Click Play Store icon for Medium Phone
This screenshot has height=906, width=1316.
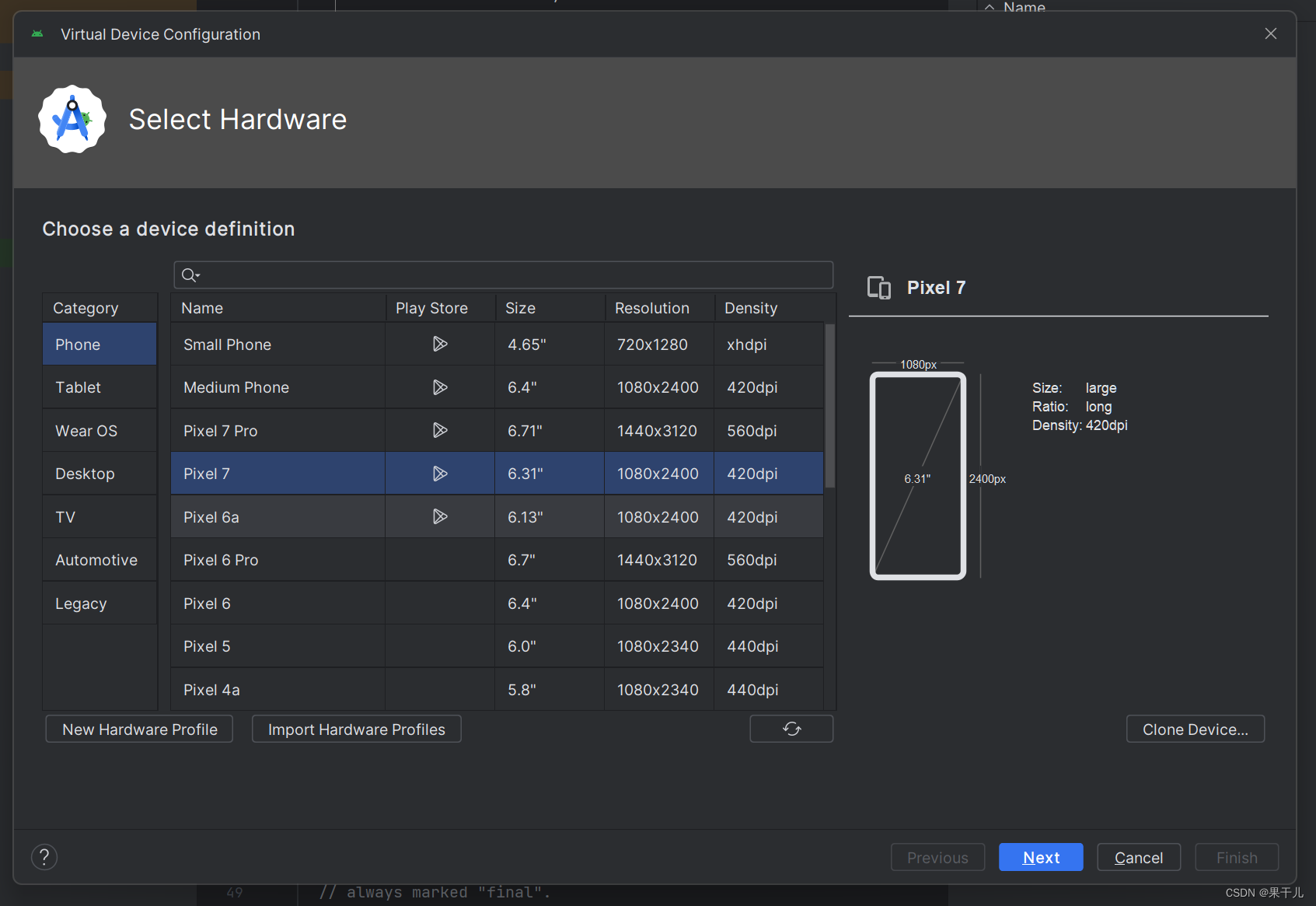pos(440,387)
